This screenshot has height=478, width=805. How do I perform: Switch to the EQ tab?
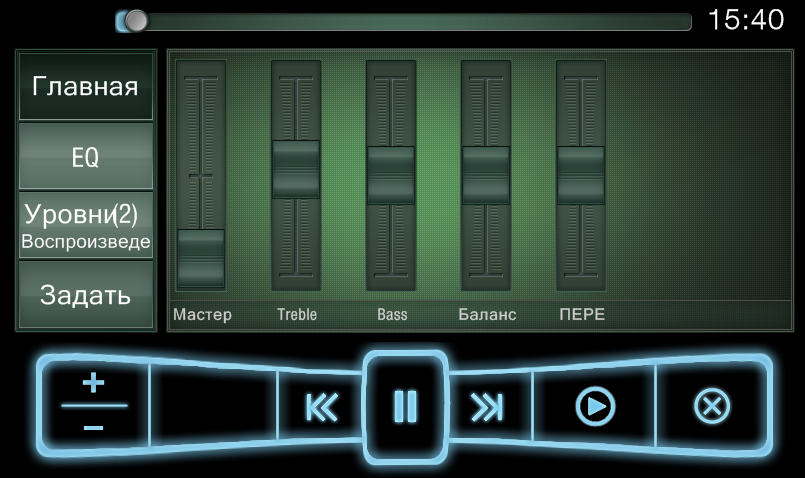(x=85, y=157)
